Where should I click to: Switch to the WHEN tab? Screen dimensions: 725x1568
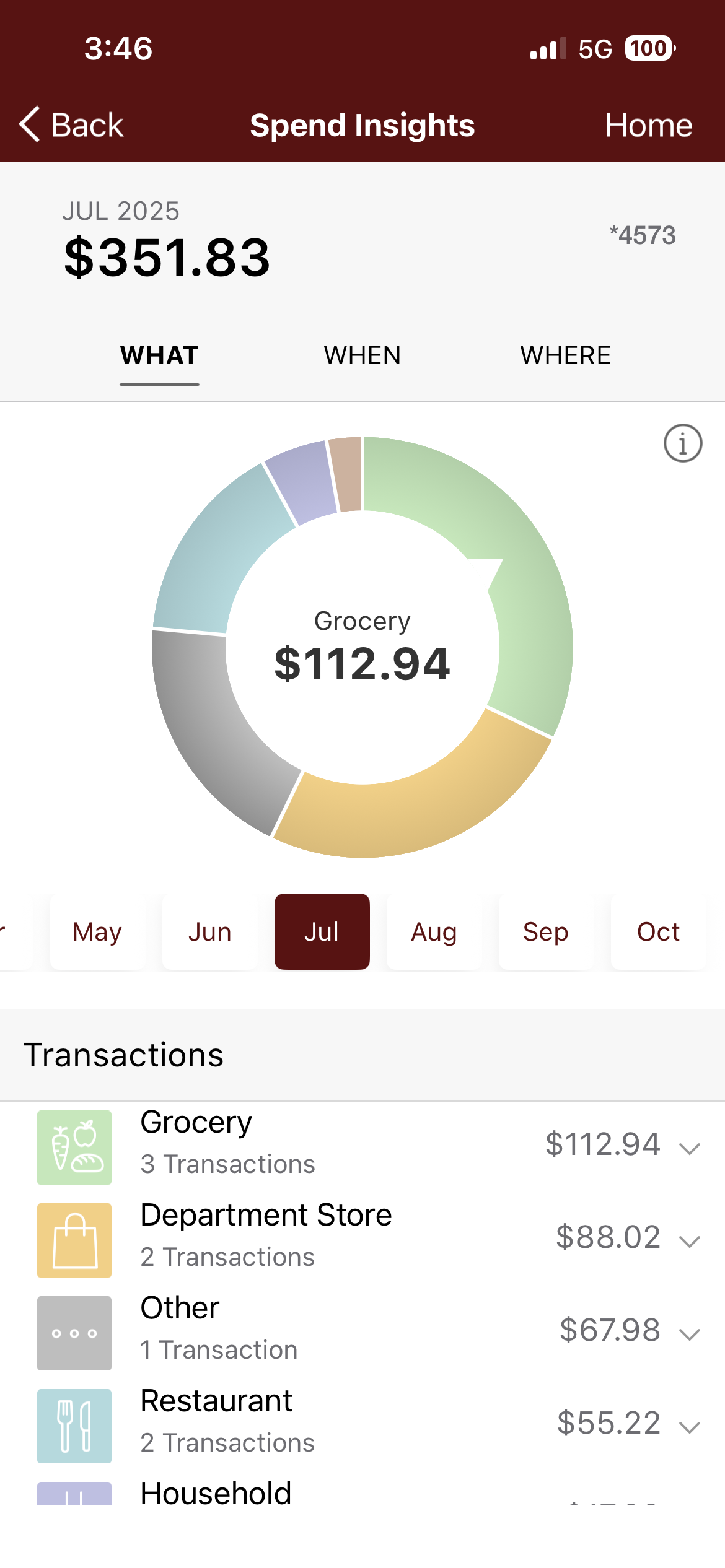click(x=362, y=355)
